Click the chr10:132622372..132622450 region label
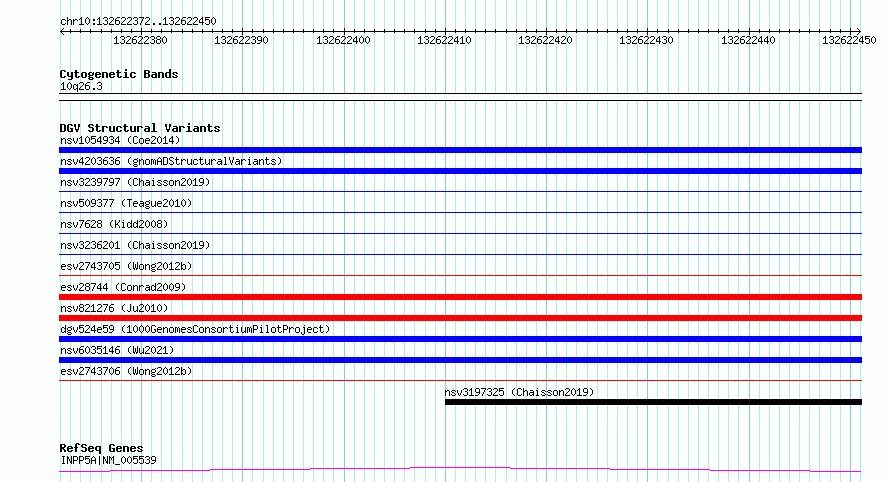 click(x=138, y=22)
